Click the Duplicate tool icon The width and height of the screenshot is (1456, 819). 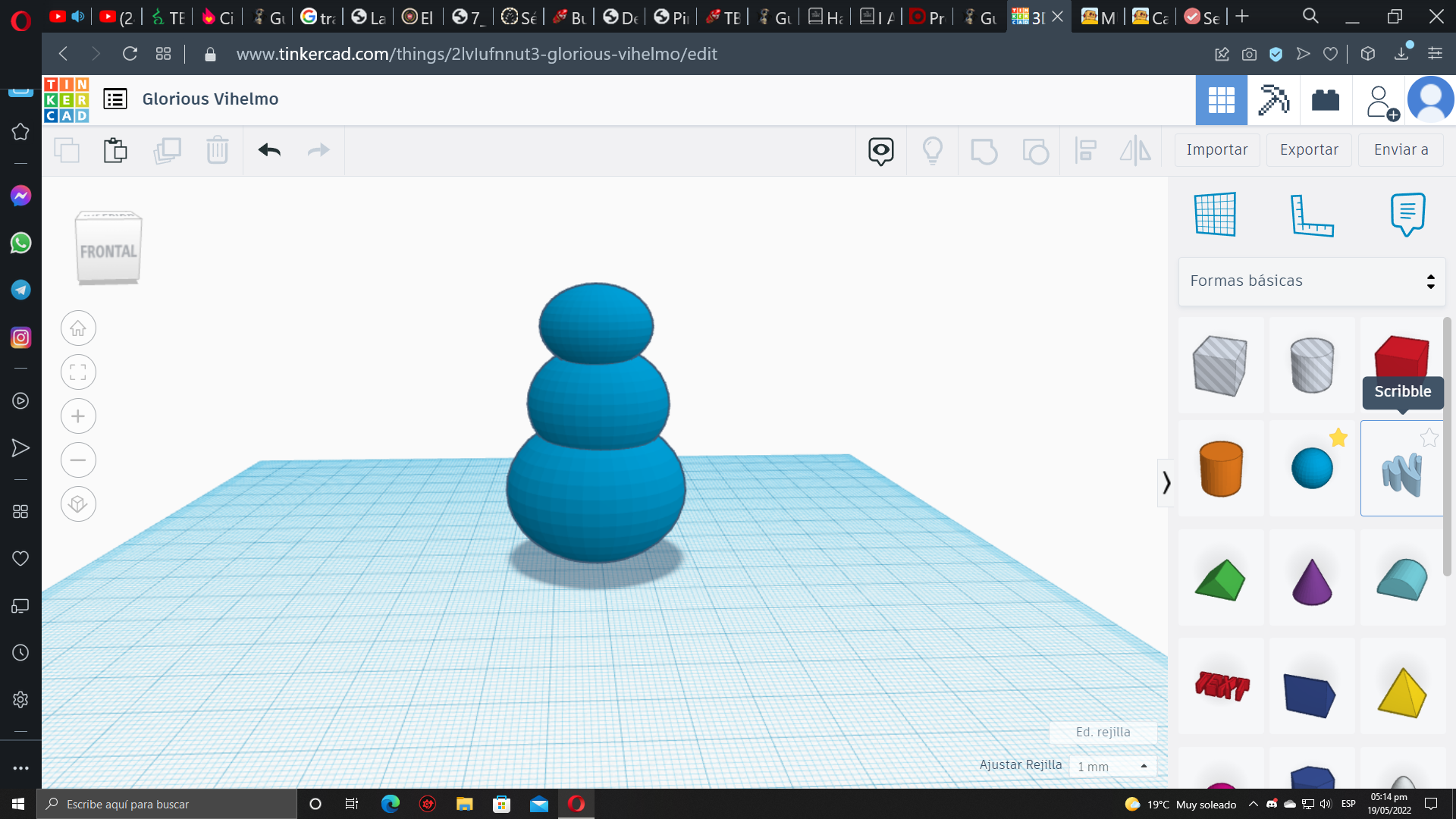[167, 150]
